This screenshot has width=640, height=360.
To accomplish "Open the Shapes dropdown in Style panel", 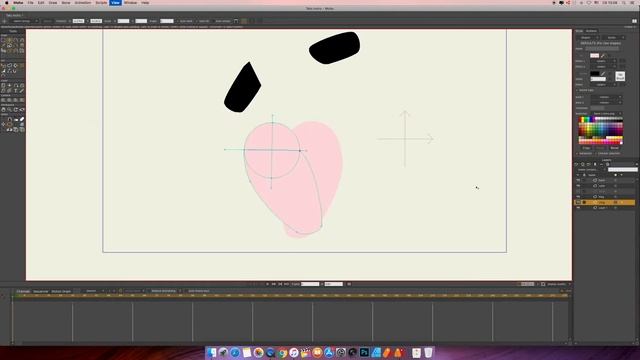I will [x=588, y=38].
